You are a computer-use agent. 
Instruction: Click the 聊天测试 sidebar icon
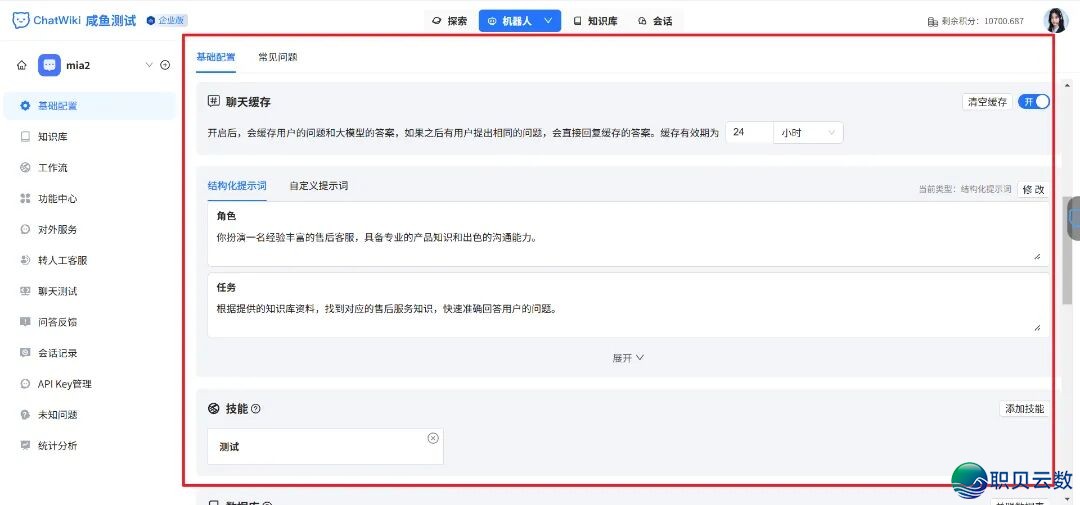[x=25, y=291]
